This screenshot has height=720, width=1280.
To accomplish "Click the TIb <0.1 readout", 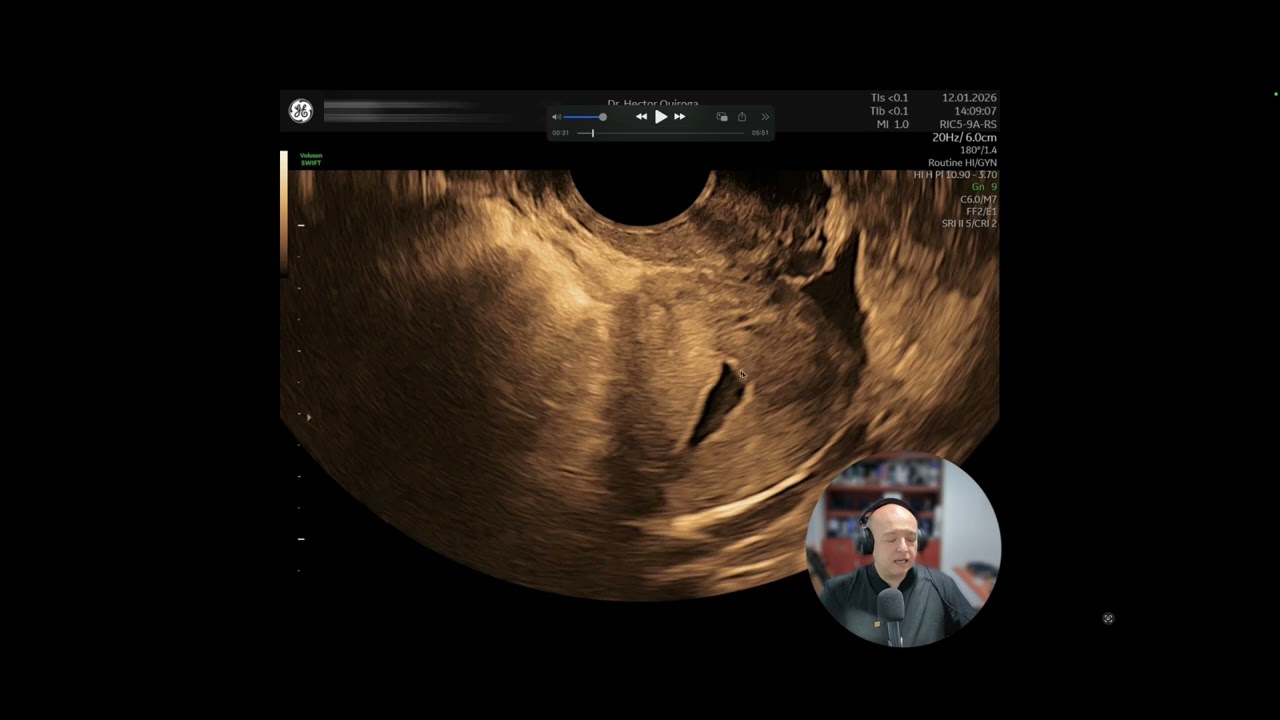I will point(889,111).
